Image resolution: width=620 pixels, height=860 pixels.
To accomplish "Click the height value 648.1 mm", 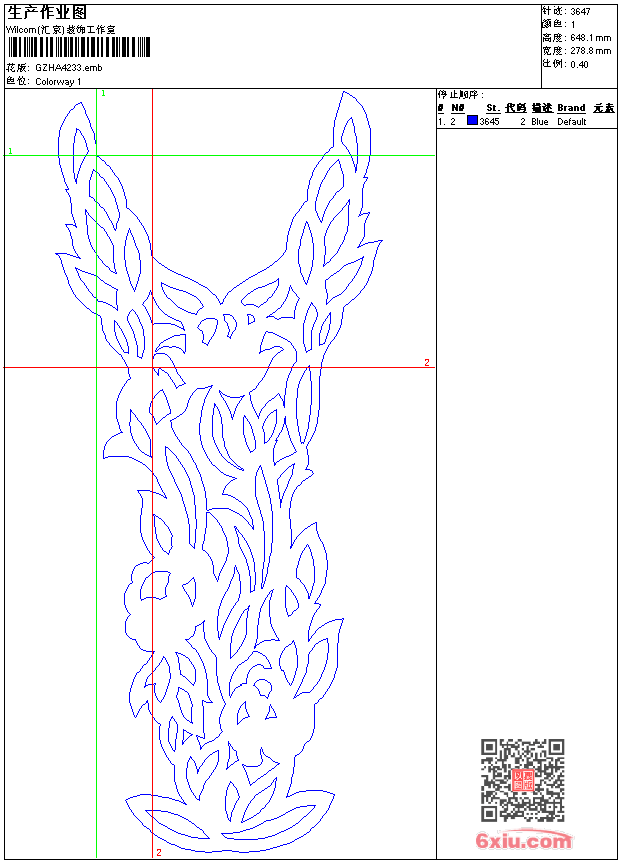I will [x=590, y=37].
